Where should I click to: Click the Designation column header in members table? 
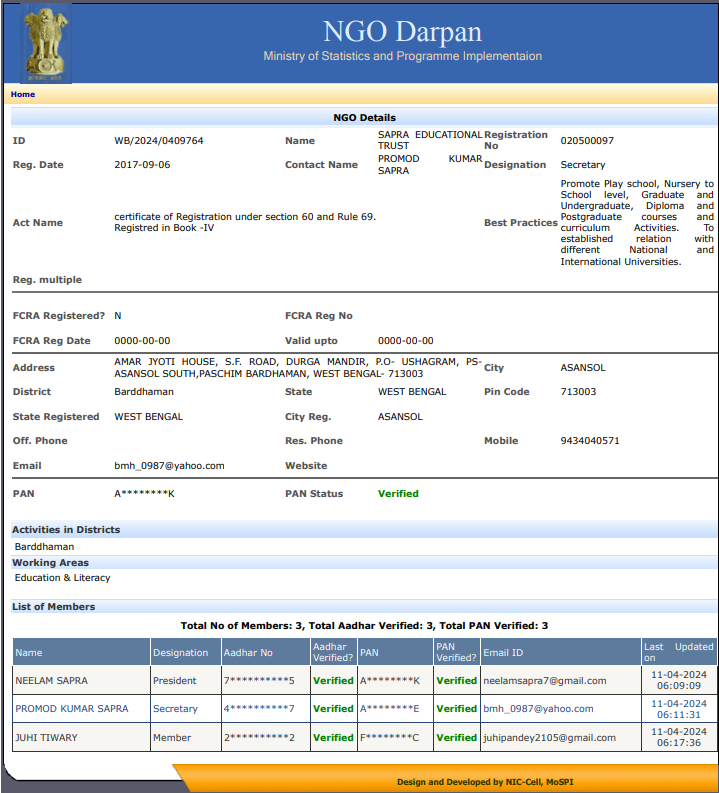[x=180, y=653]
